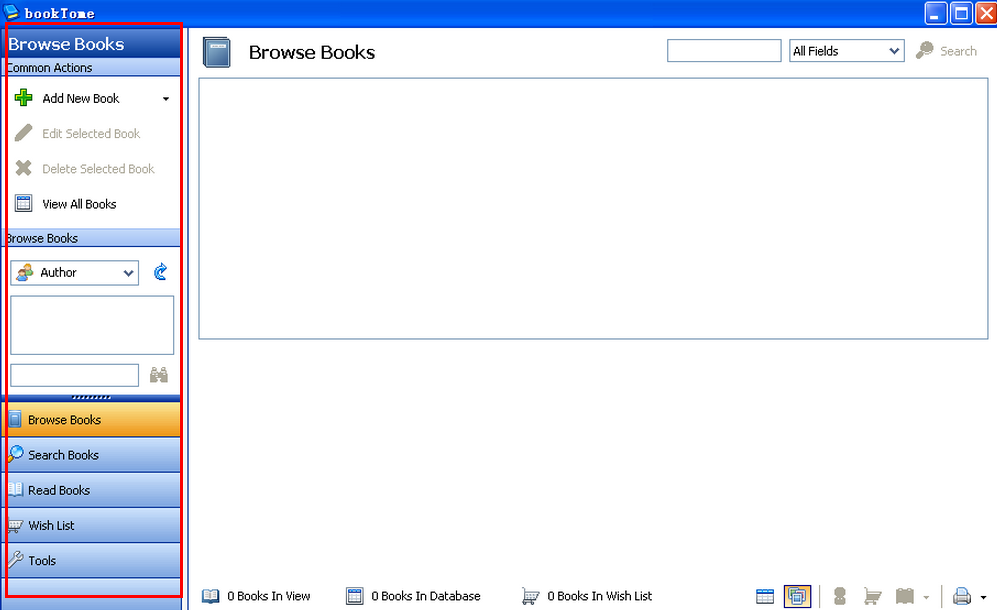Click the empty book list pane

tap(593, 209)
